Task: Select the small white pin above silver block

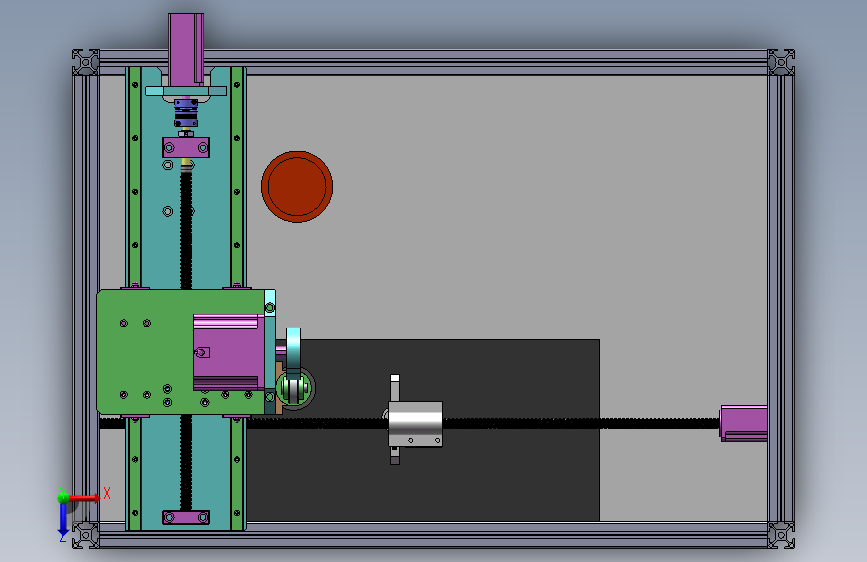Action: [x=395, y=379]
